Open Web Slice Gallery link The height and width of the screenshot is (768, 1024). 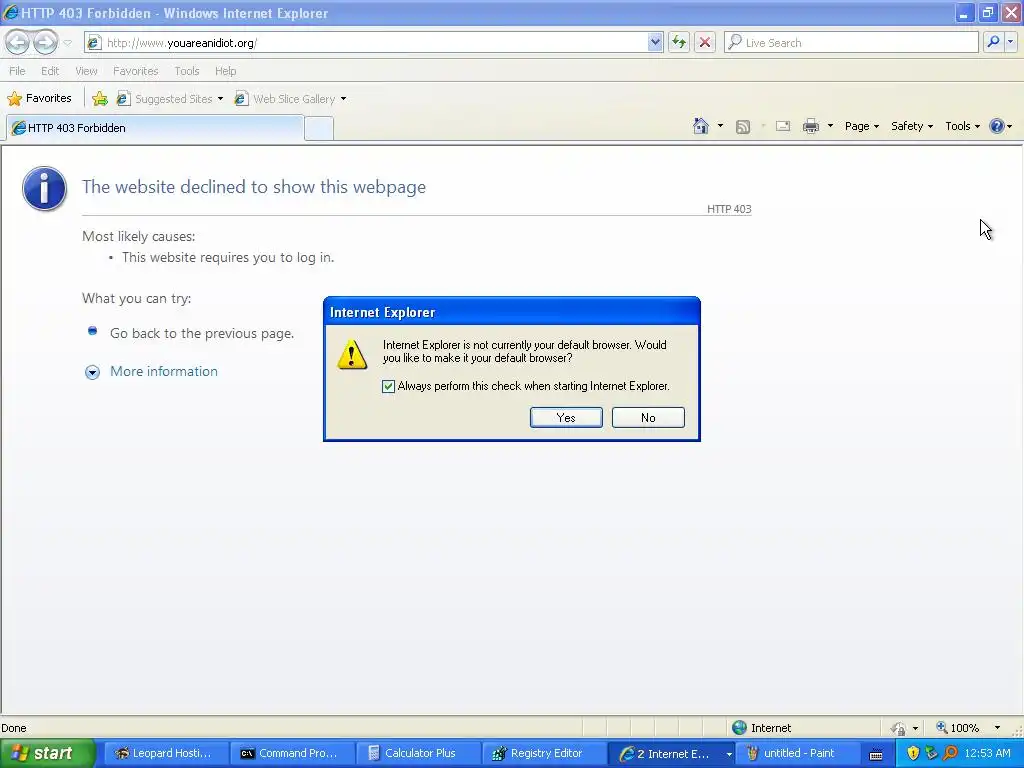click(285, 99)
